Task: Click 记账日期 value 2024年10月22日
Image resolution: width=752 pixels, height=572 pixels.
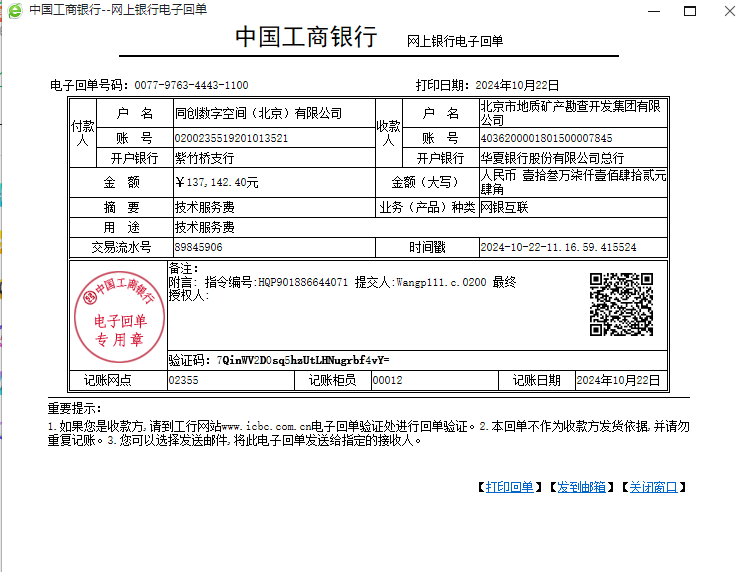Action: click(x=618, y=380)
